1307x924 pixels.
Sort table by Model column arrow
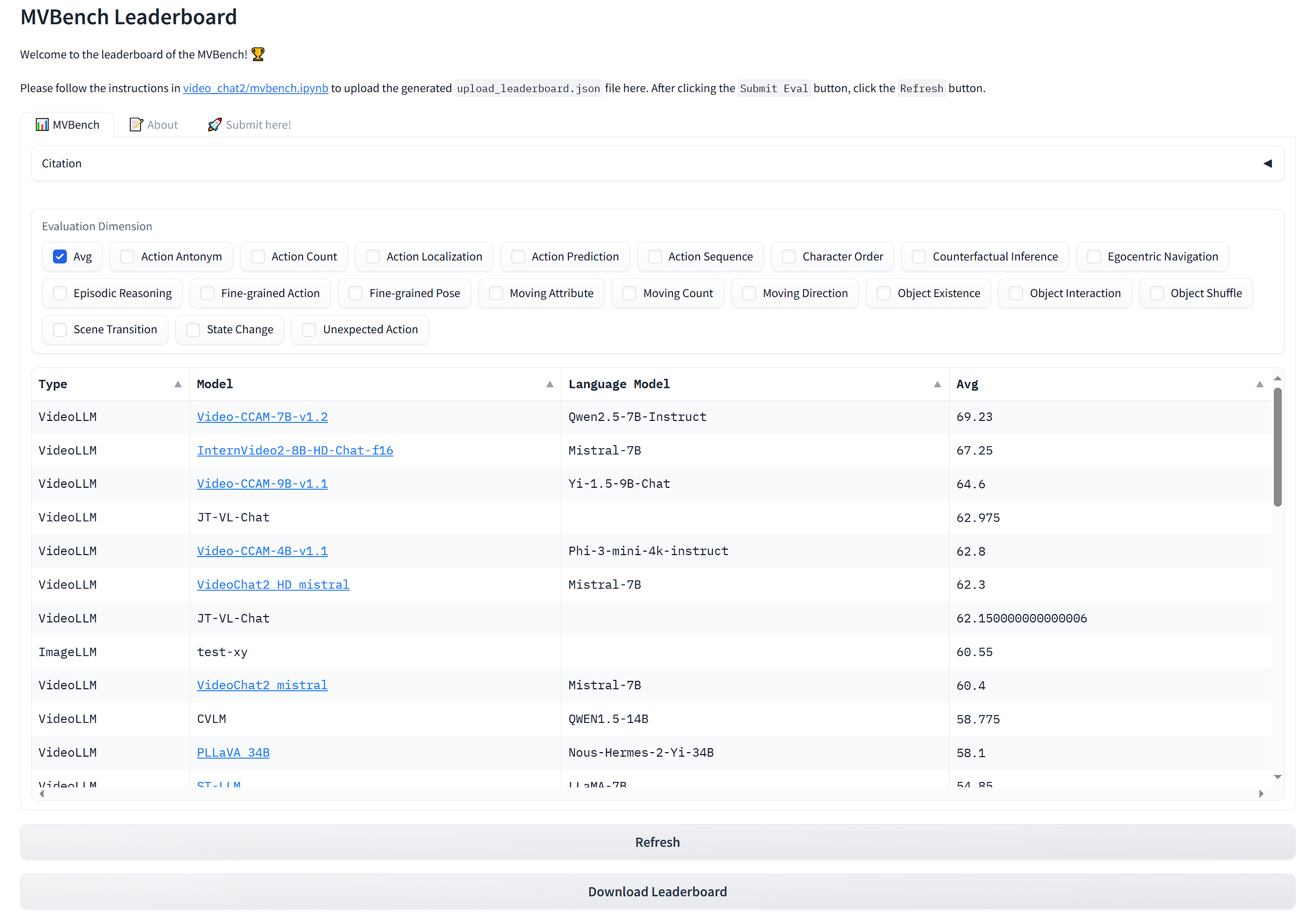[550, 384]
